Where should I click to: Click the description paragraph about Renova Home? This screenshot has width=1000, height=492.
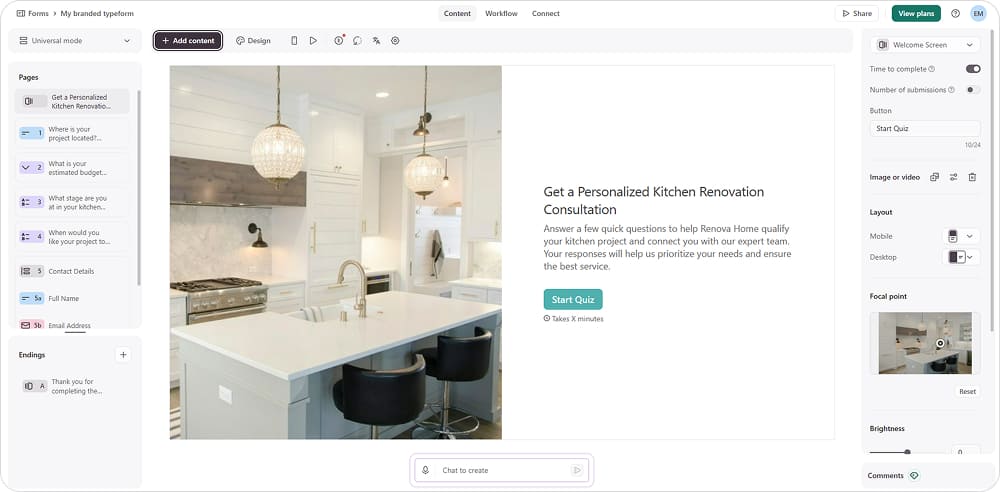click(x=667, y=248)
